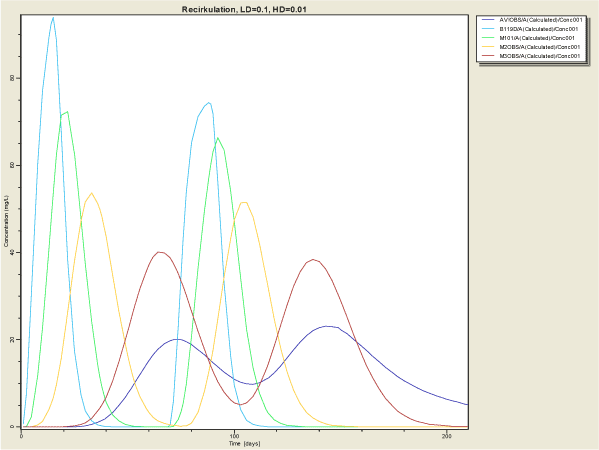Click the M3OBS/A legend entry label
This screenshot has height=450, width=599.
(x=539, y=56)
